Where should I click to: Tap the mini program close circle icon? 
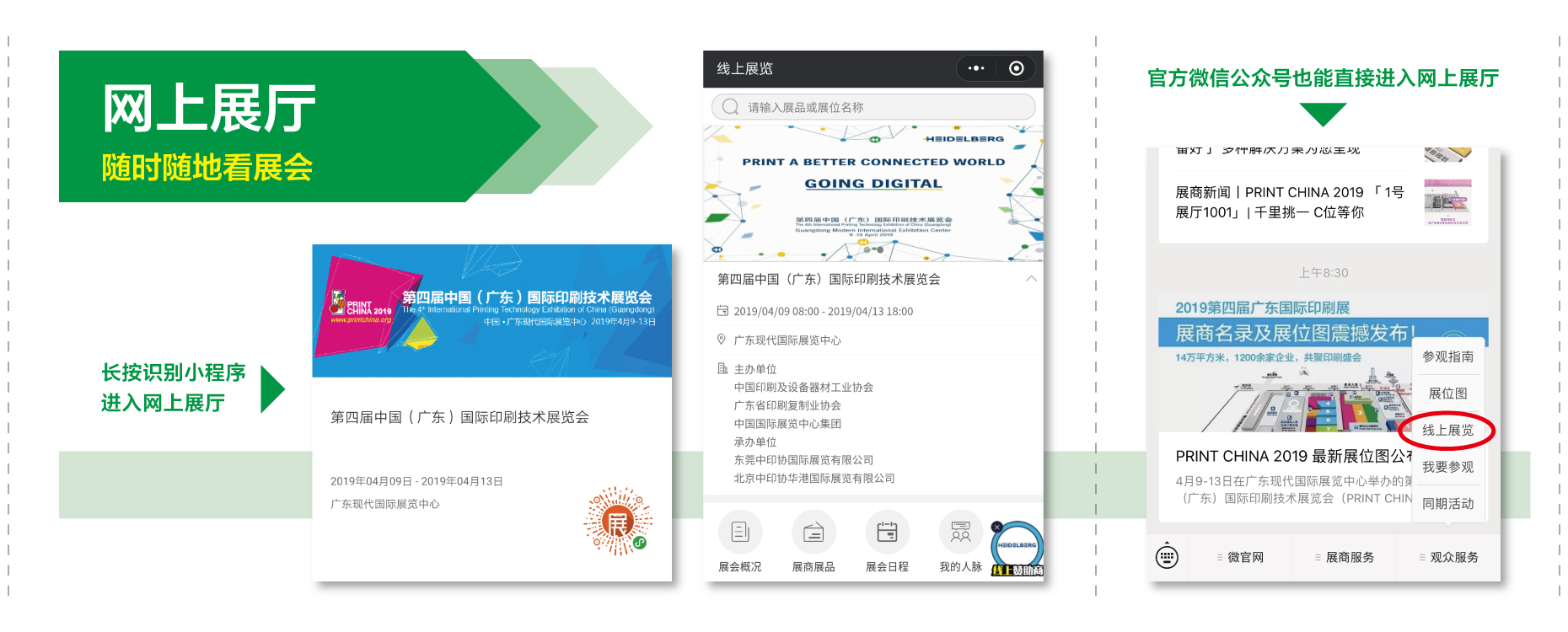click(1017, 68)
